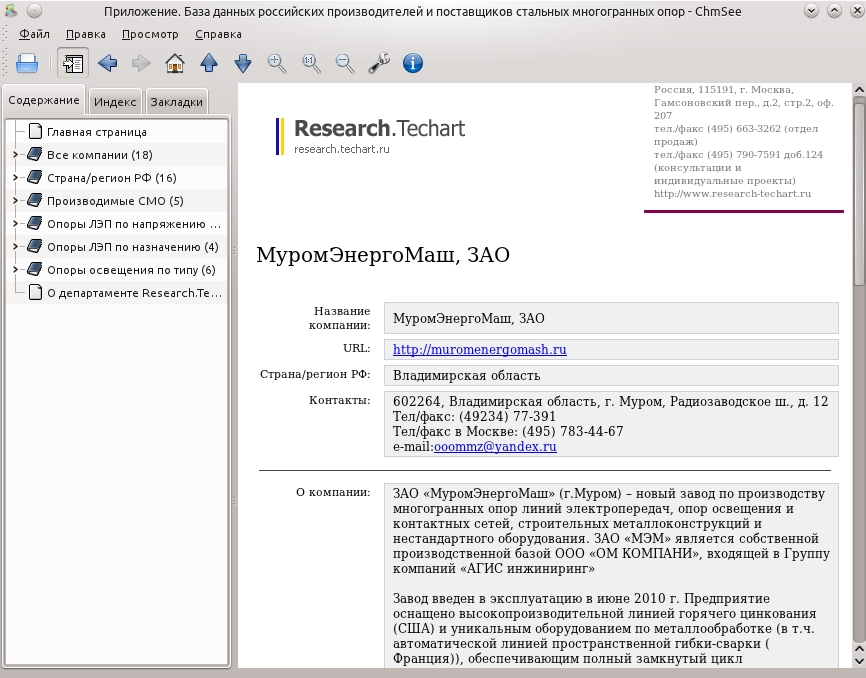
Task: Expand the Опоры освещения по типу (6) node
Action: (15, 269)
